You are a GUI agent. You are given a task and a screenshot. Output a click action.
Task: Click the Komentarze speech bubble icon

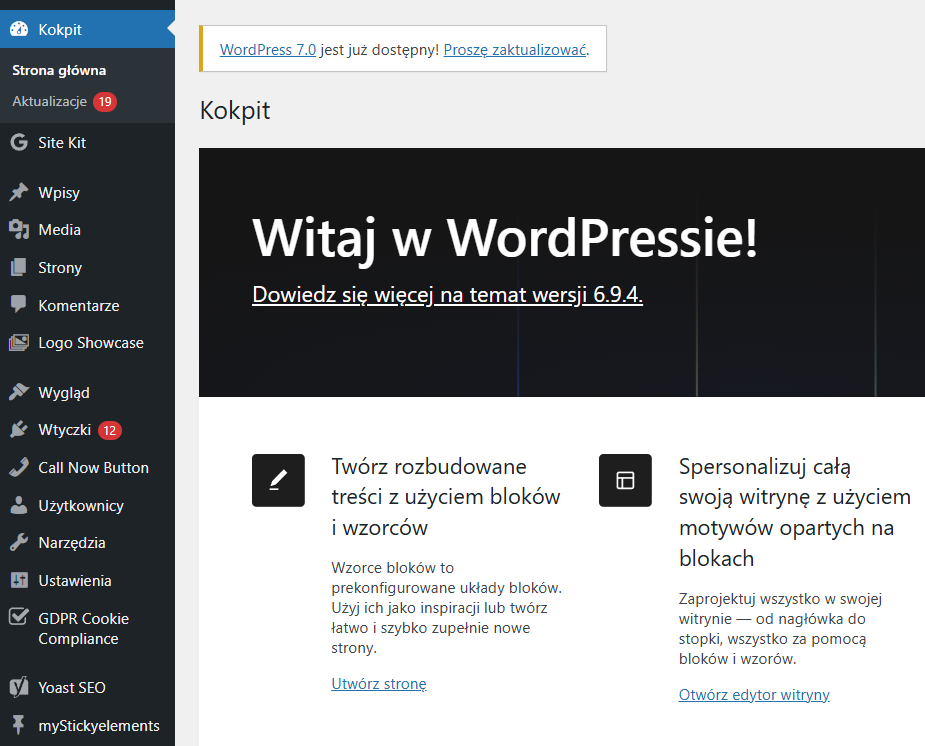coord(19,304)
